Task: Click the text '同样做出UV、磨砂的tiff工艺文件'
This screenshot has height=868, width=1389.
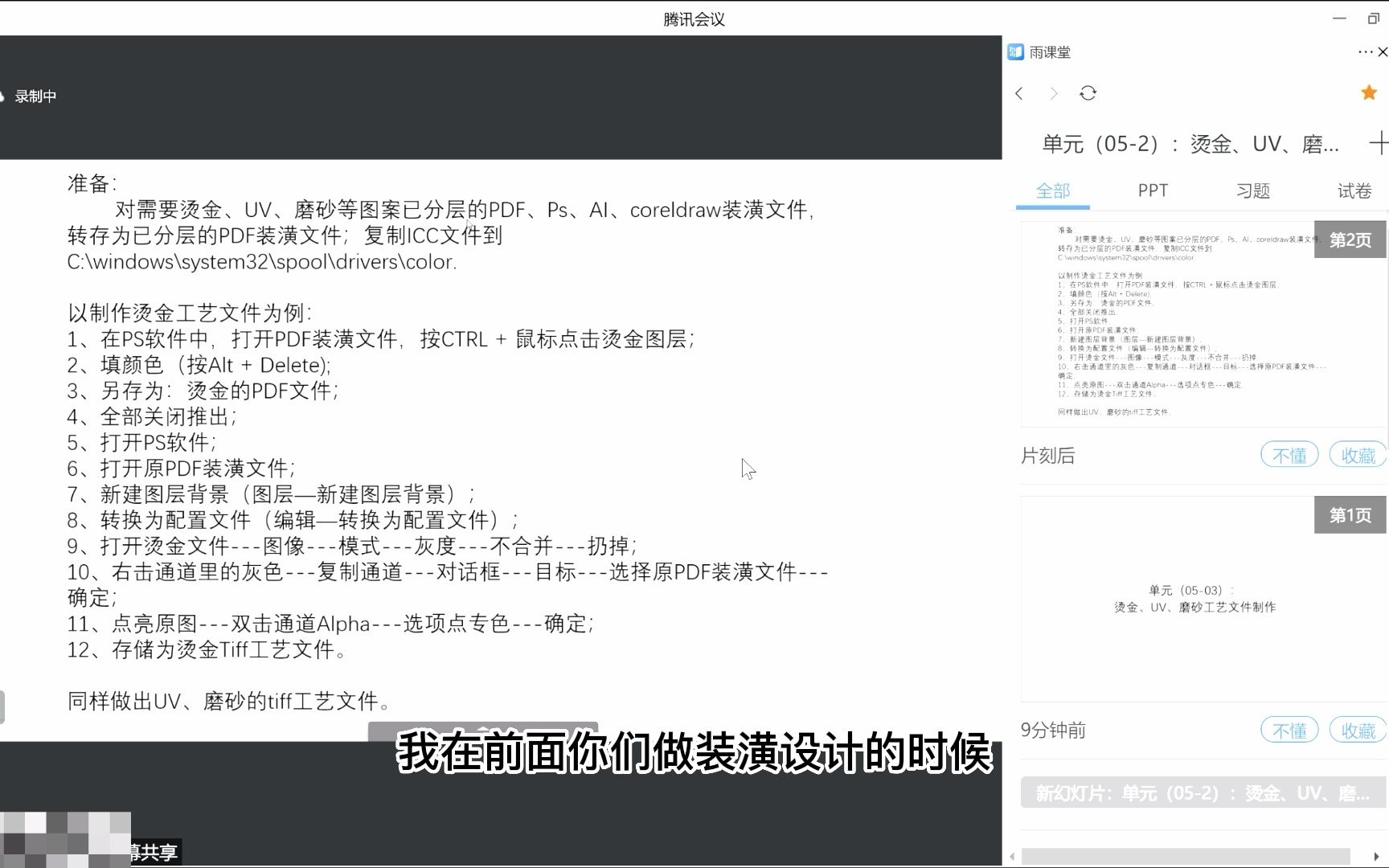Action: (229, 702)
